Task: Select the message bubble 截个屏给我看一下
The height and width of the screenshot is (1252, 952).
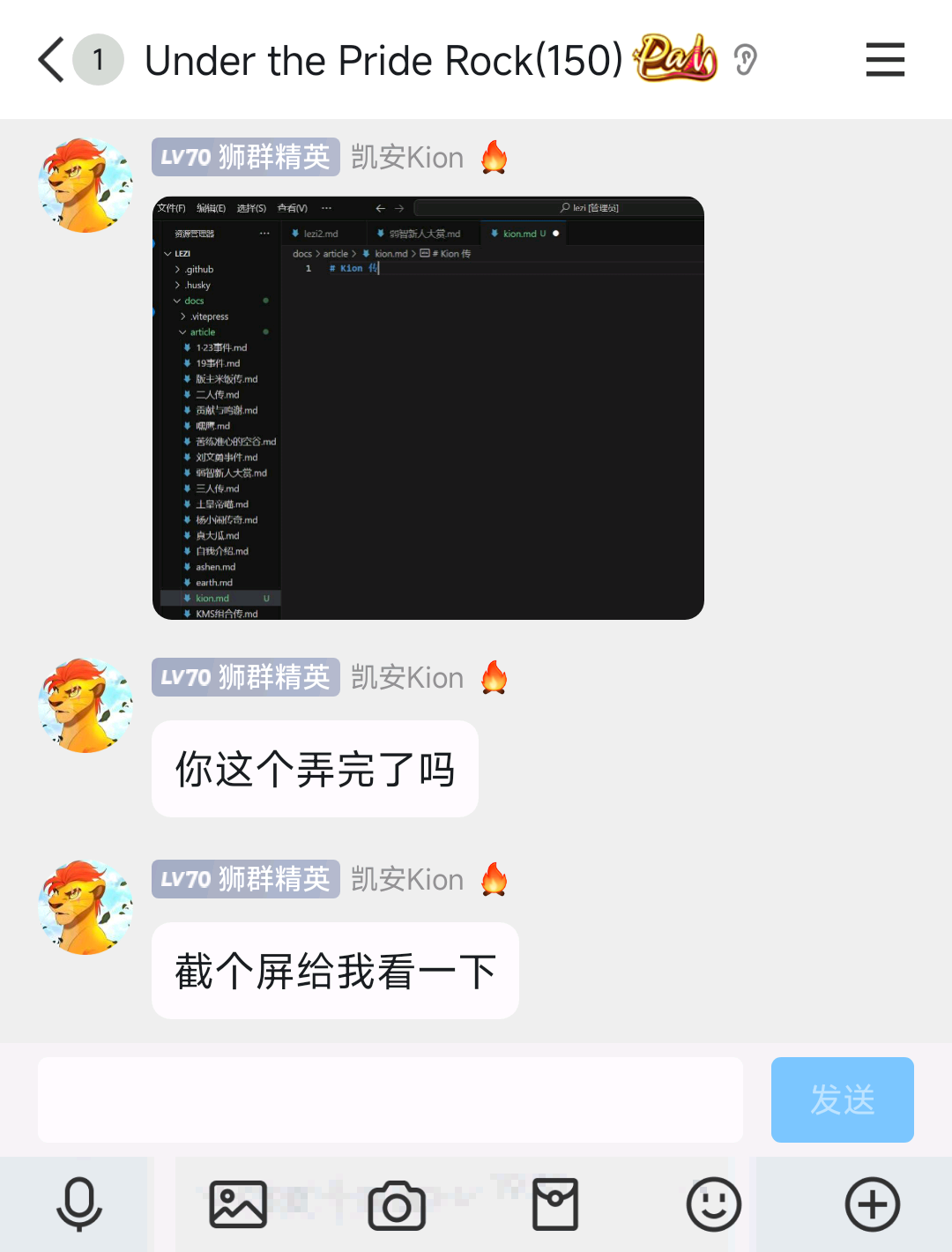Action: [335, 971]
